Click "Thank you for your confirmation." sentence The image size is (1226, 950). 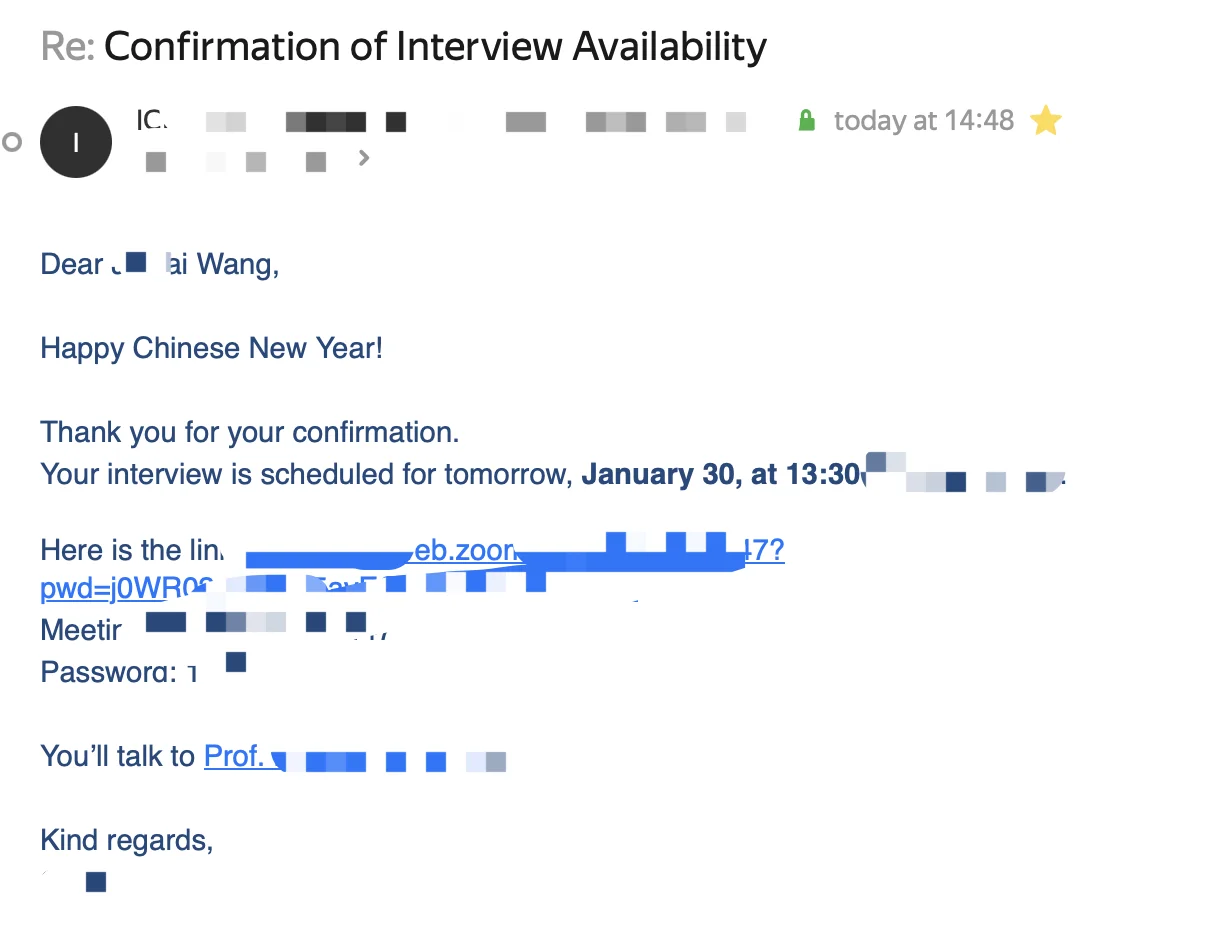click(250, 433)
